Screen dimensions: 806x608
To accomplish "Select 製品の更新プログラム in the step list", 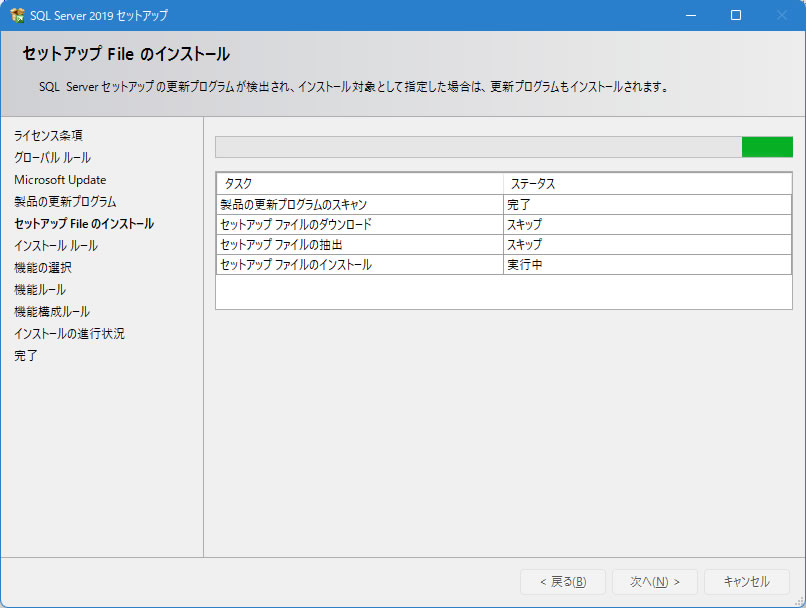I will (x=65, y=202).
